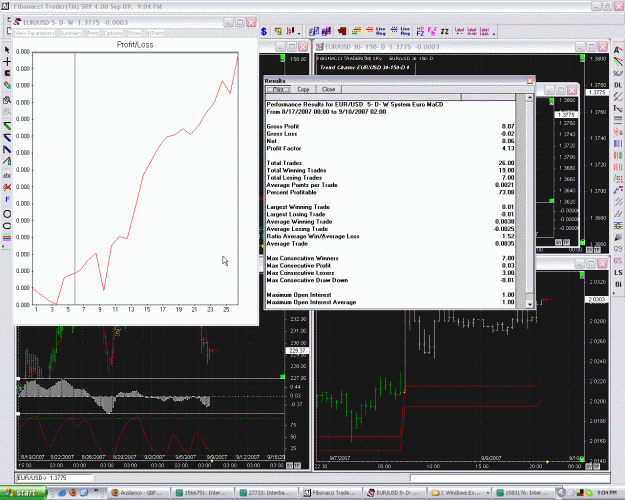This screenshot has width=625, height=500.
Task: Select the red A text tool on right
Action: pyautogui.click(x=617, y=50)
